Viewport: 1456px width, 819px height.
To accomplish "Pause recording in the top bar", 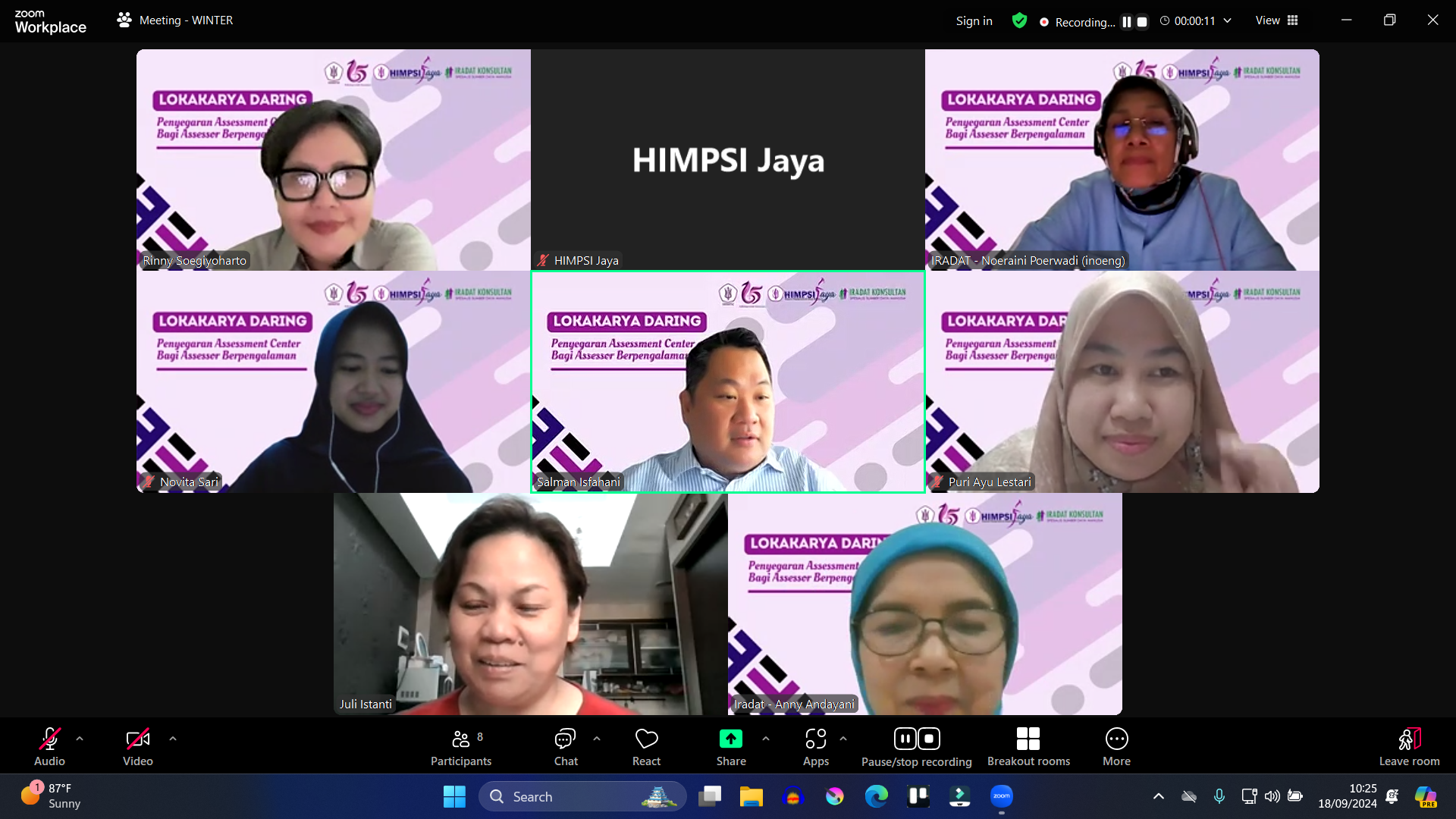I will coord(1127,22).
